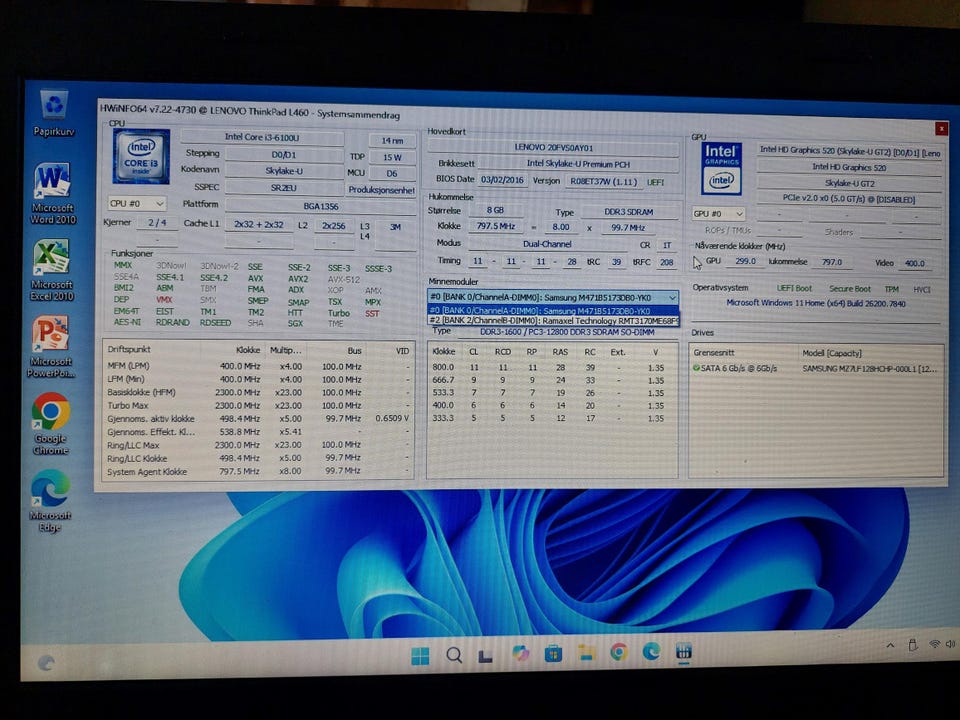This screenshot has width=960, height=720.
Task: Click the Intel Core i3 logo in CPU panel
Action: pyautogui.click(x=141, y=156)
